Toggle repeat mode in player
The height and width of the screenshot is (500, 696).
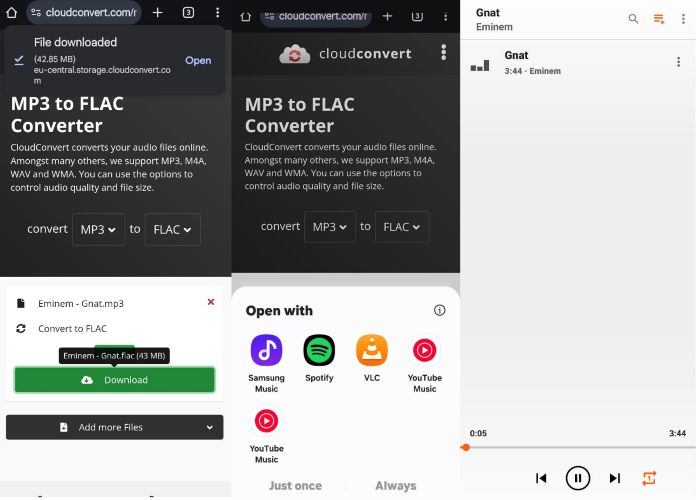click(650, 478)
